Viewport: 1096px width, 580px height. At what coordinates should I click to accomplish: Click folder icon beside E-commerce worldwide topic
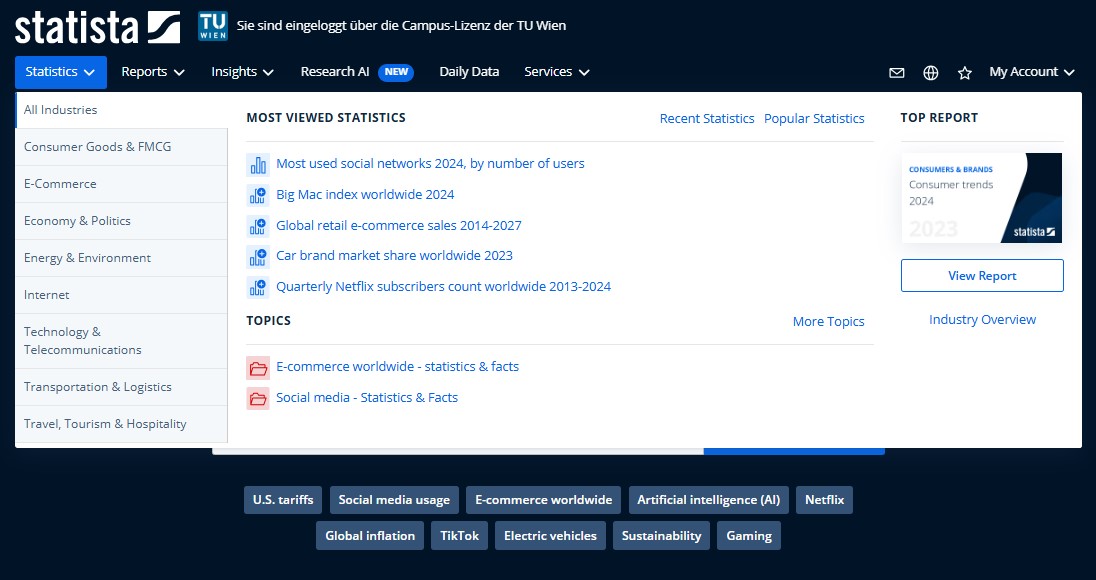pyautogui.click(x=258, y=368)
